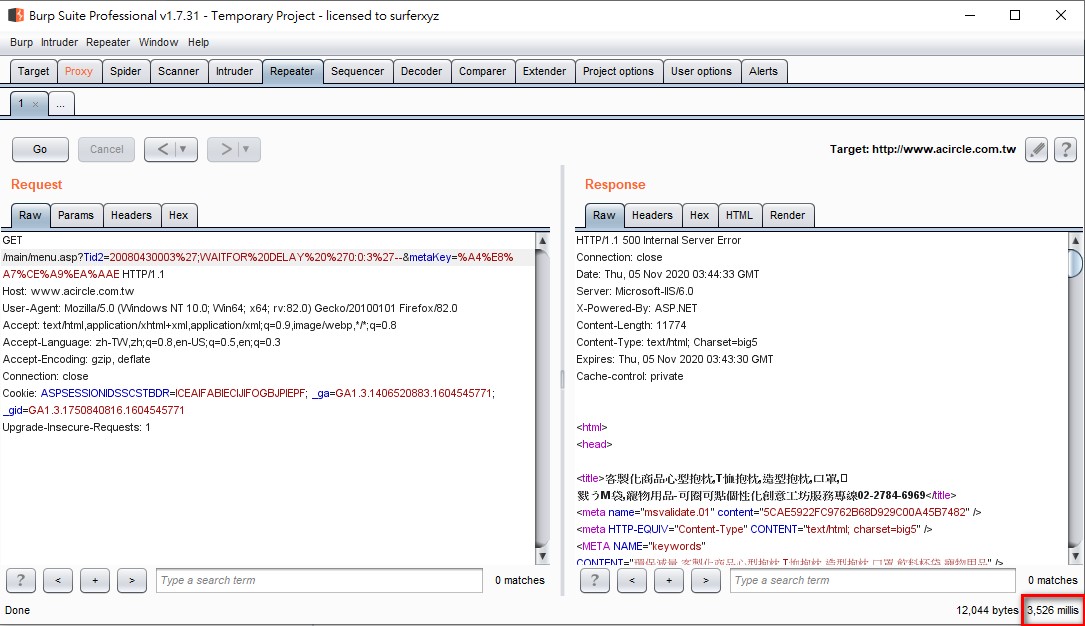Send the request with the Go button
The height and width of the screenshot is (626, 1085).
coord(40,149)
